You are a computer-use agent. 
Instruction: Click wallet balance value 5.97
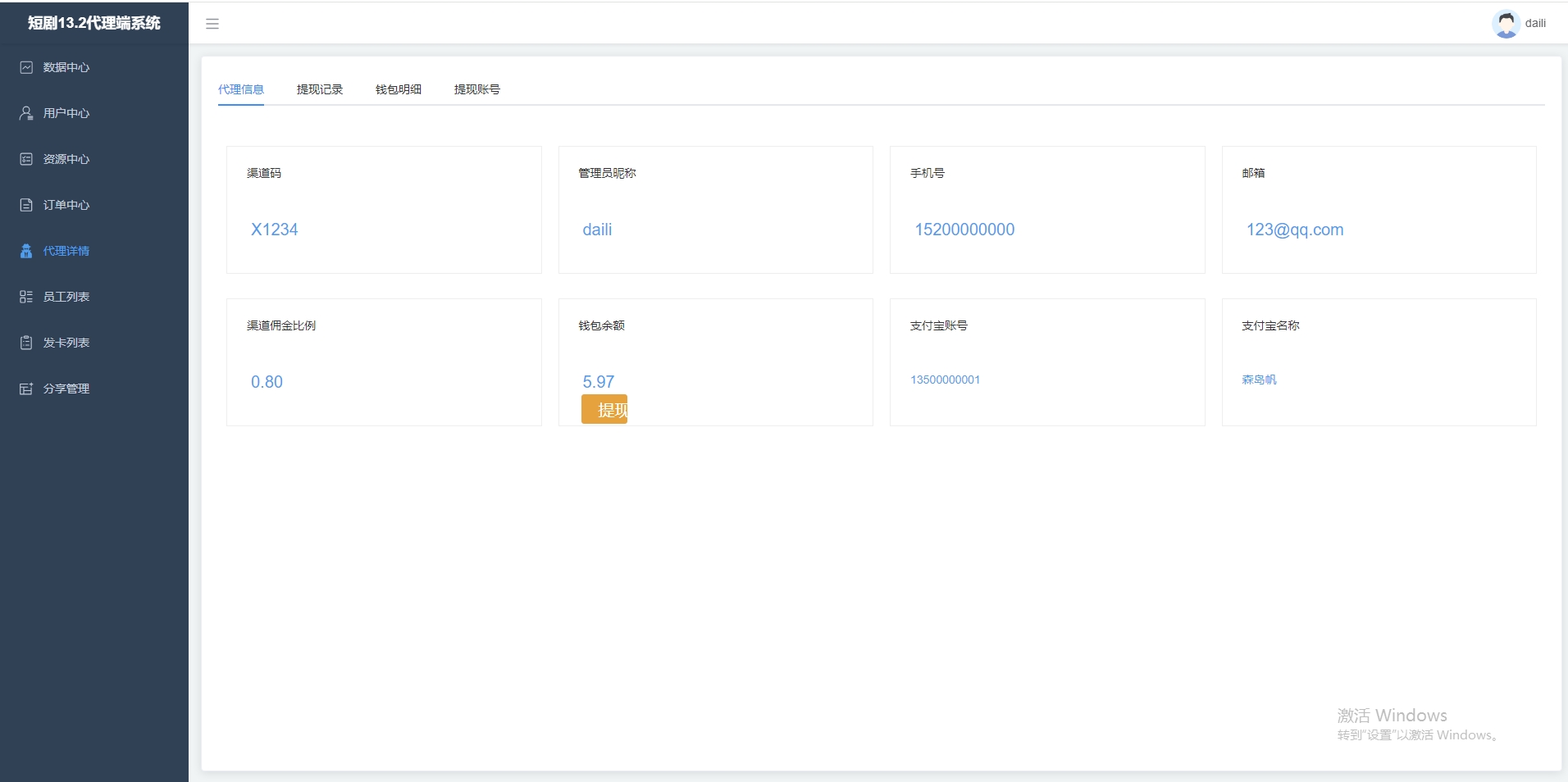(599, 382)
